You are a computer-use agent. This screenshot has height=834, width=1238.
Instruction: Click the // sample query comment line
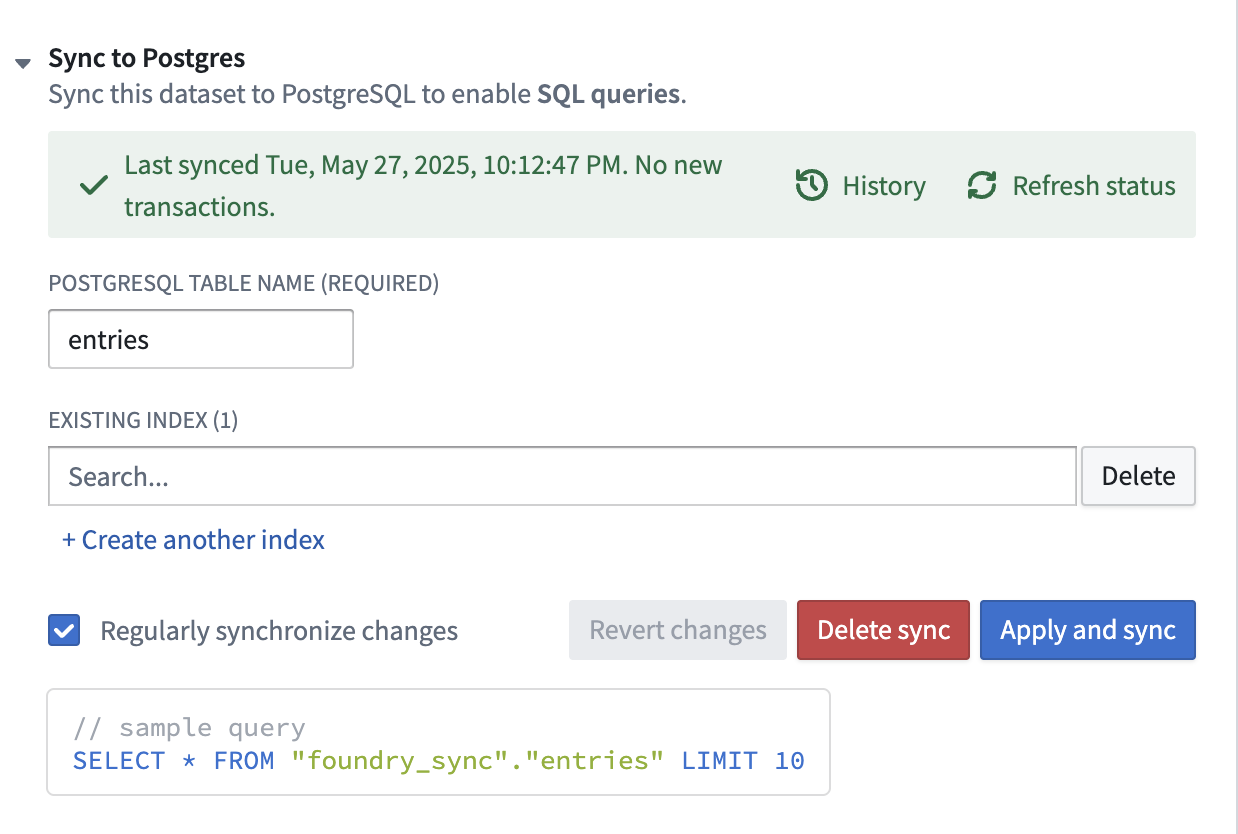click(189, 728)
